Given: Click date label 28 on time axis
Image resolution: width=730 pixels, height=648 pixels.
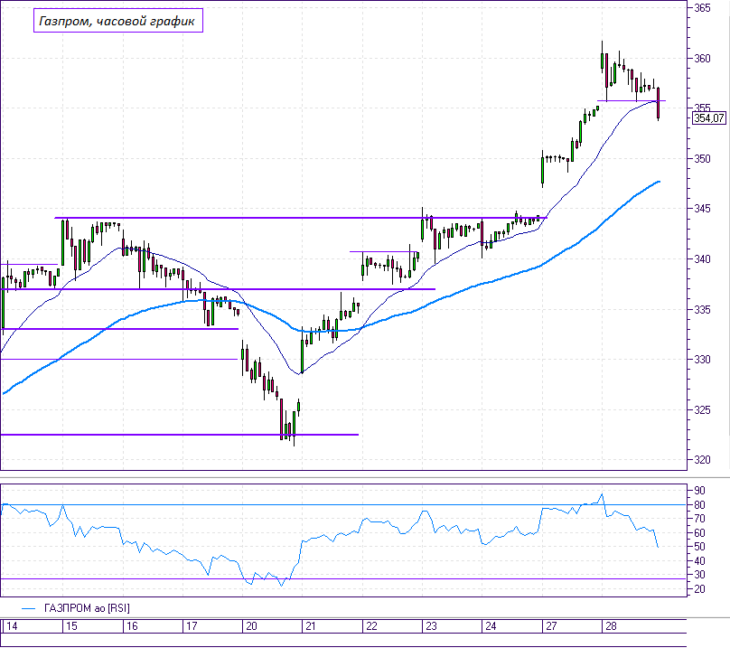Looking at the screenshot, I should (611, 626).
